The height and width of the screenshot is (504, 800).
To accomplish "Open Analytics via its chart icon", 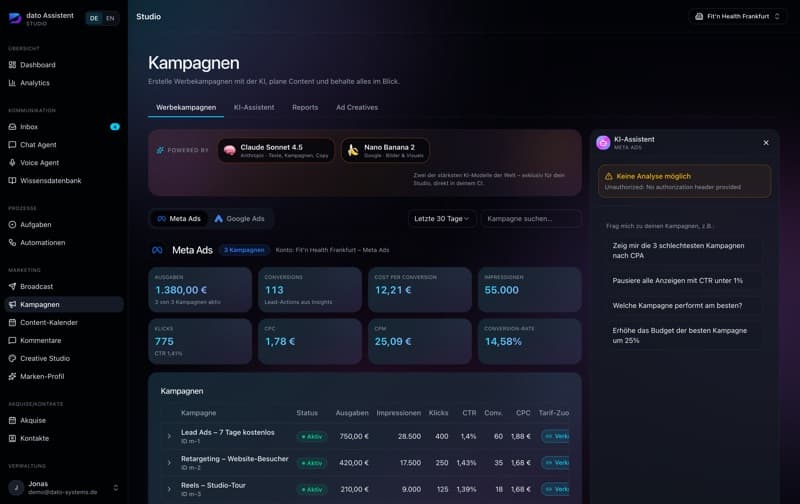I will pos(12,83).
